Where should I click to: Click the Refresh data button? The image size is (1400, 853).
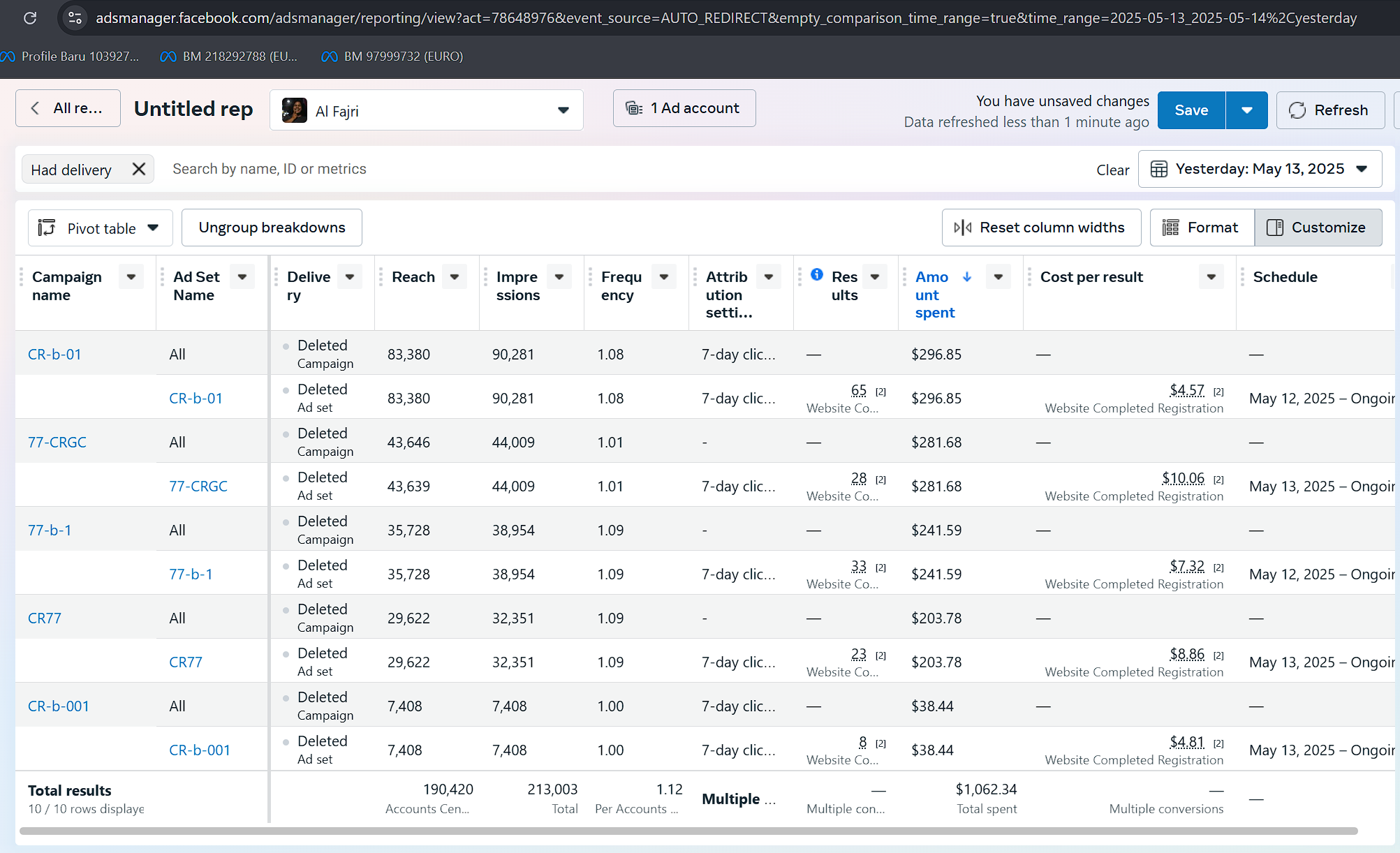pyautogui.click(x=1329, y=110)
